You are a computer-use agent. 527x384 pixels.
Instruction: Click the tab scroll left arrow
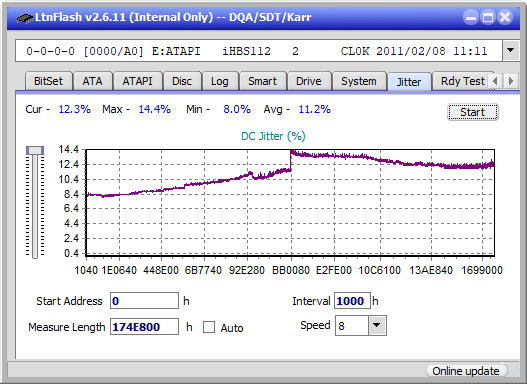tap(495, 81)
